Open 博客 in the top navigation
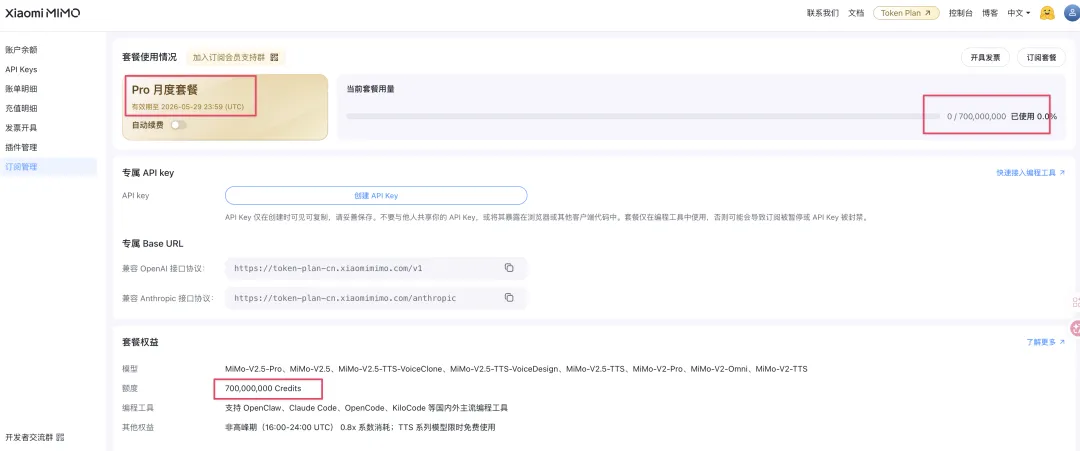1080x451 pixels. coord(990,13)
